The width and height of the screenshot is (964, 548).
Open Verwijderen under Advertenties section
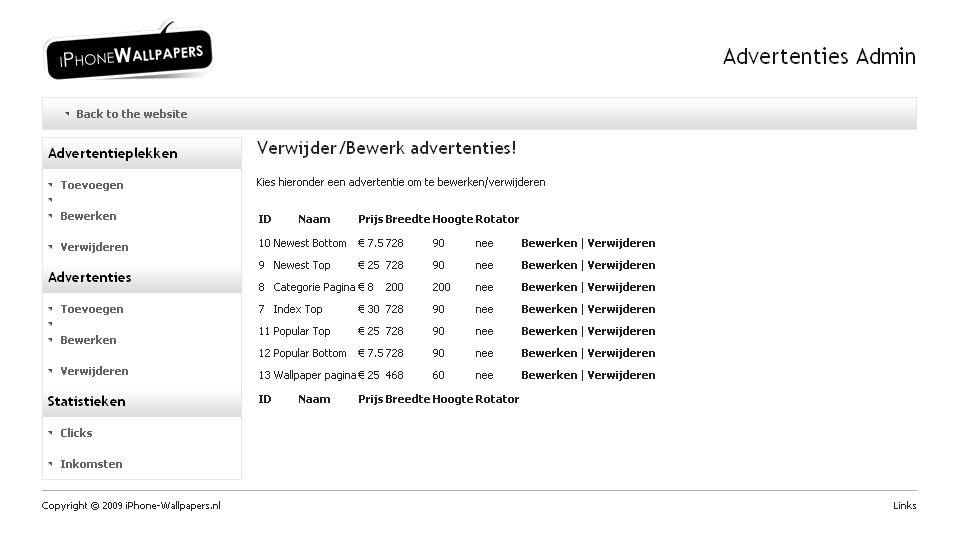point(94,371)
